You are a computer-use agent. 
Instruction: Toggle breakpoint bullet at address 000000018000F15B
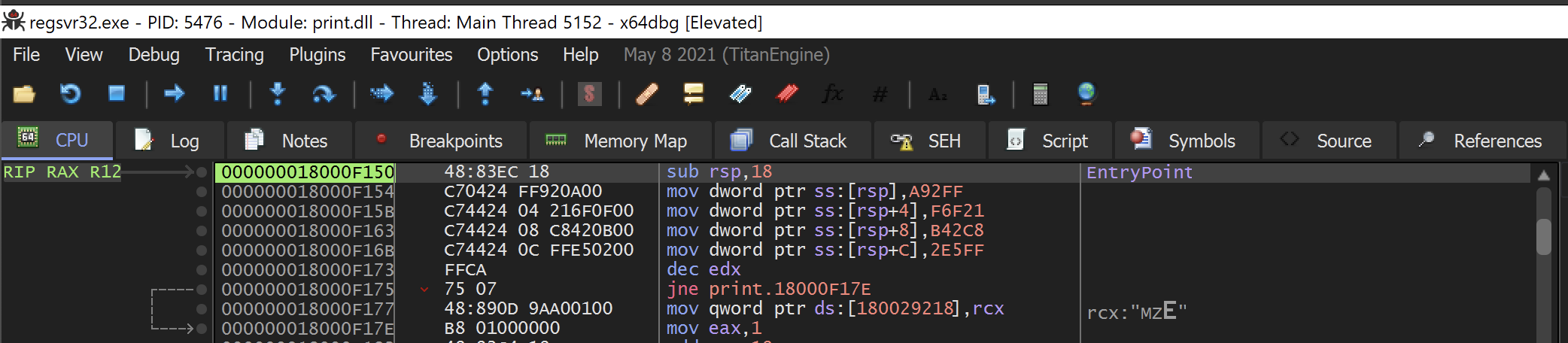[x=202, y=211]
